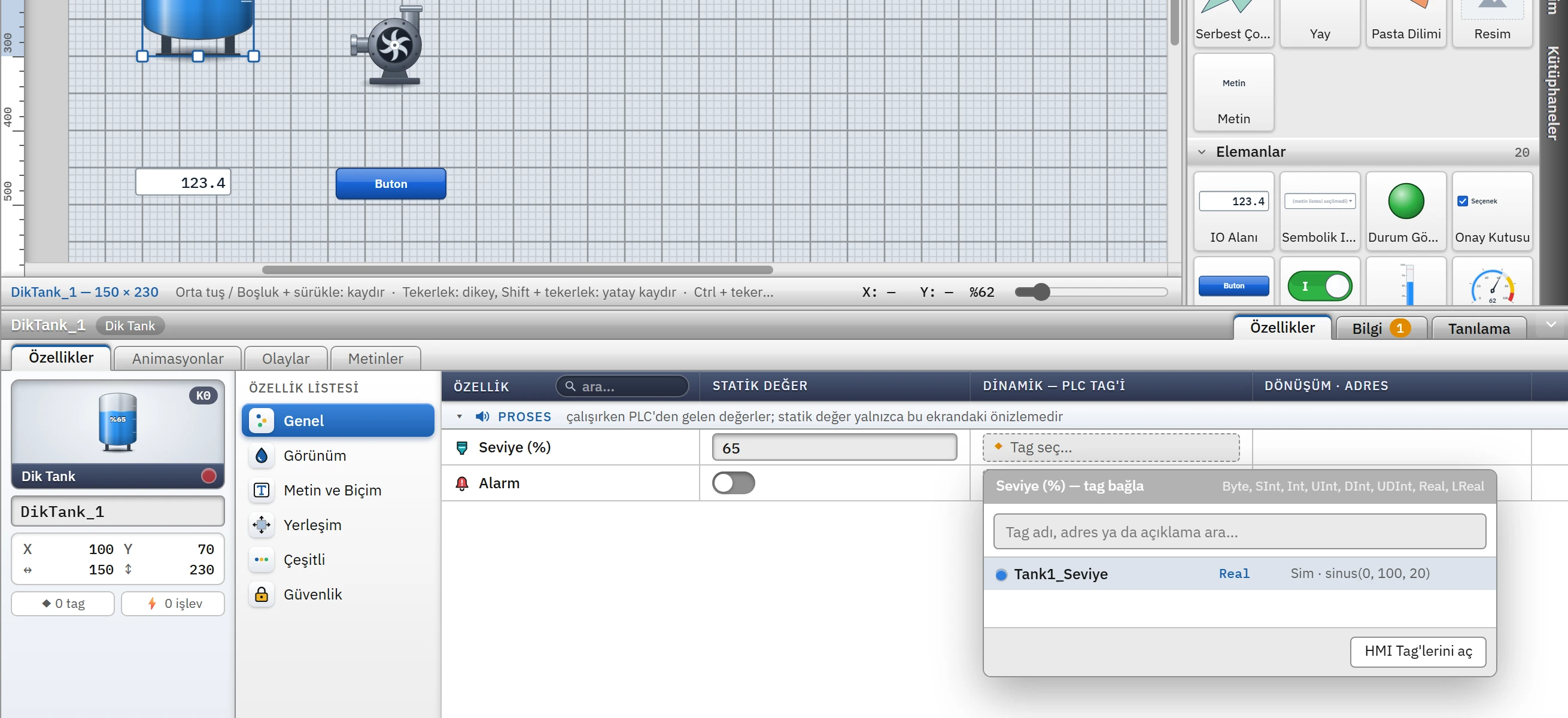Pick the Sembolik IO element tile

1319,211
